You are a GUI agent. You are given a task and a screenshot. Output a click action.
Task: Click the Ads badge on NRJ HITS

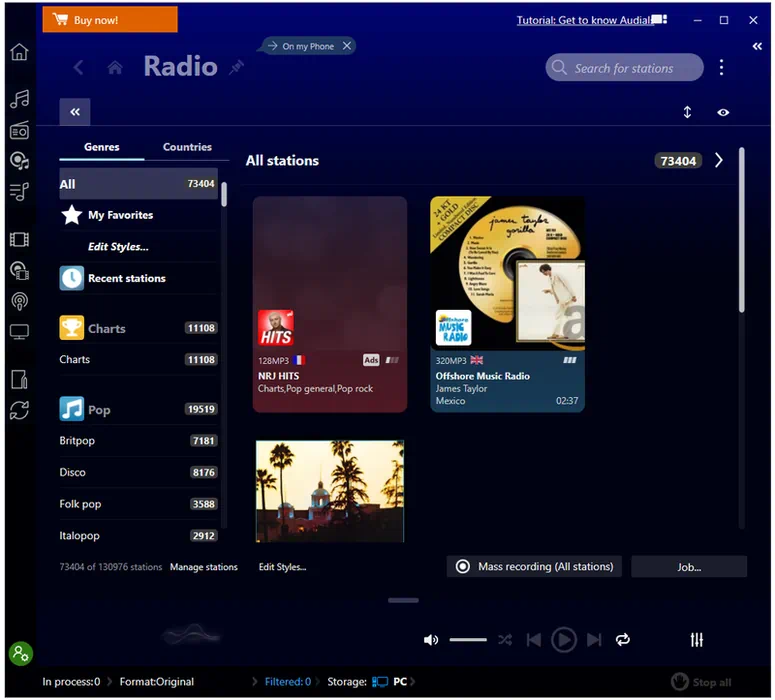(371, 360)
